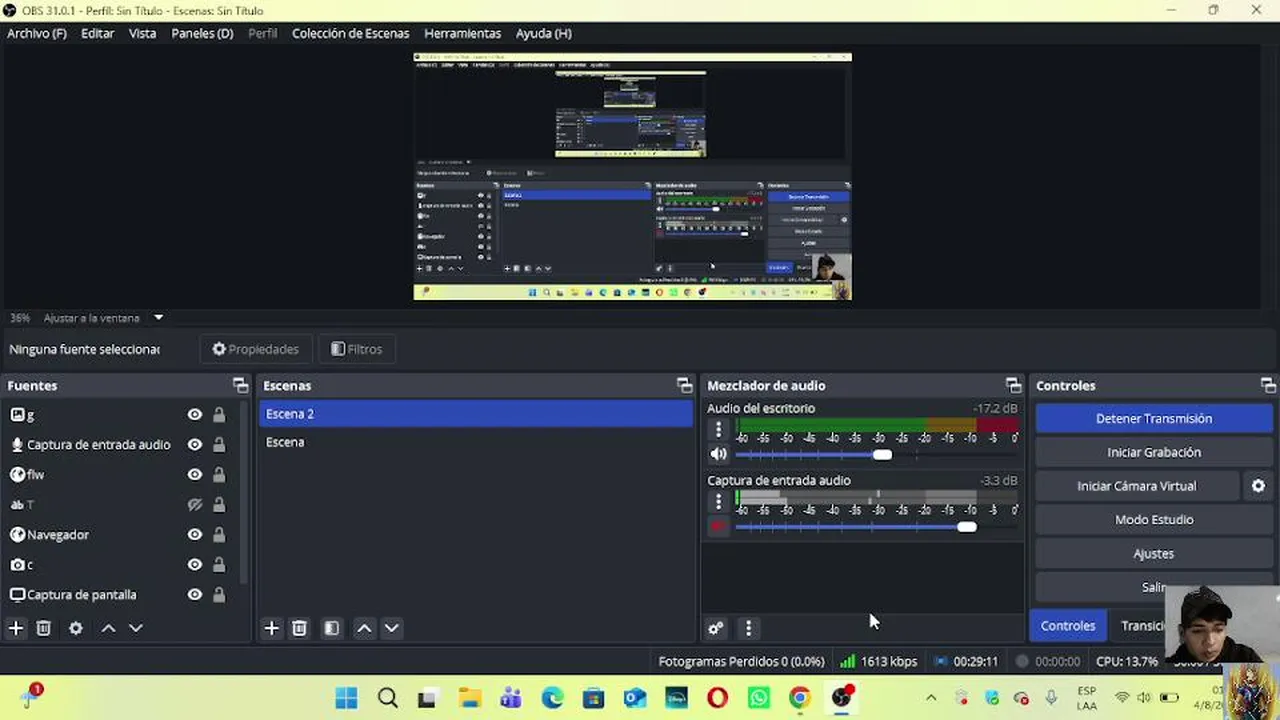Image resolution: width=1280 pixels, height=720 pixels.
Task: Move source up in Fuentes list
Action: pos(109,628)
